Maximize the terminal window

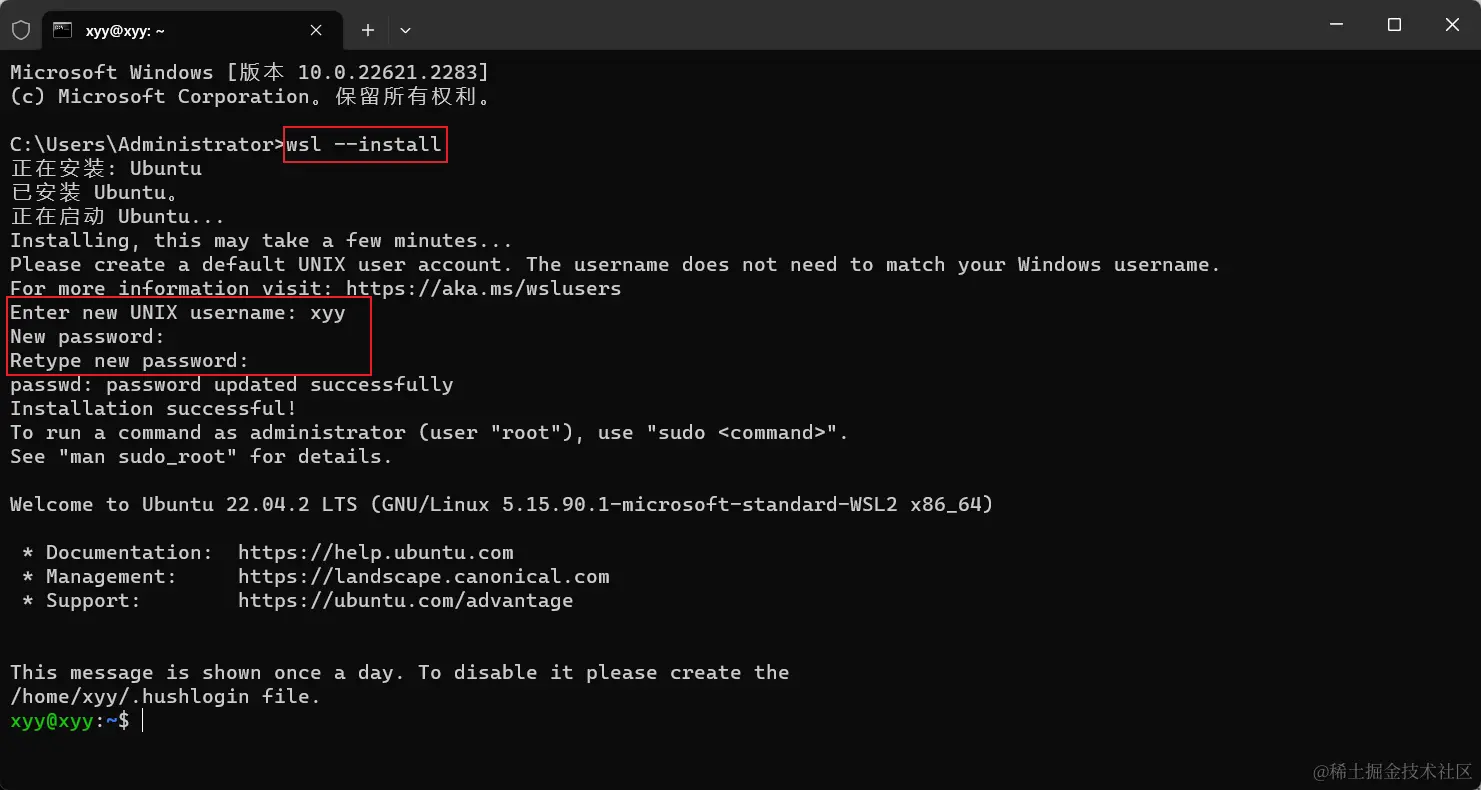point(1394,25)
